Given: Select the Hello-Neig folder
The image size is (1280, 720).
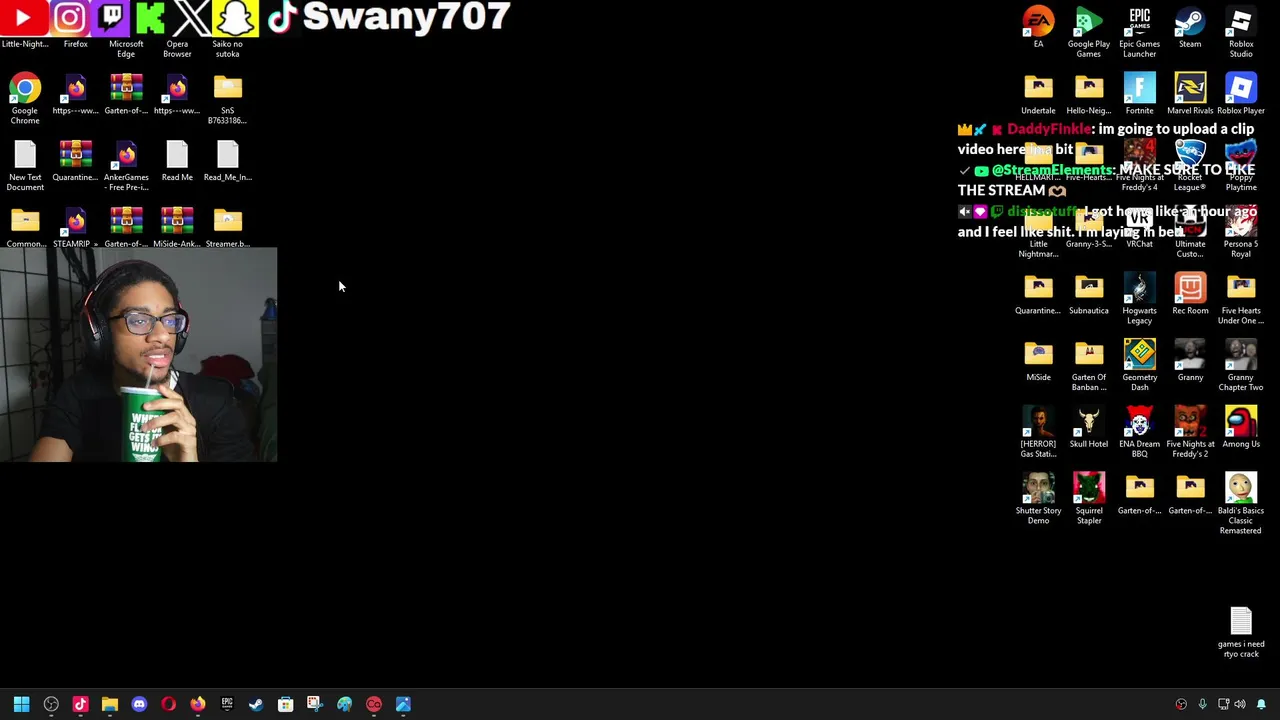Looking at the screenshot, I should tap(1089, 94).
